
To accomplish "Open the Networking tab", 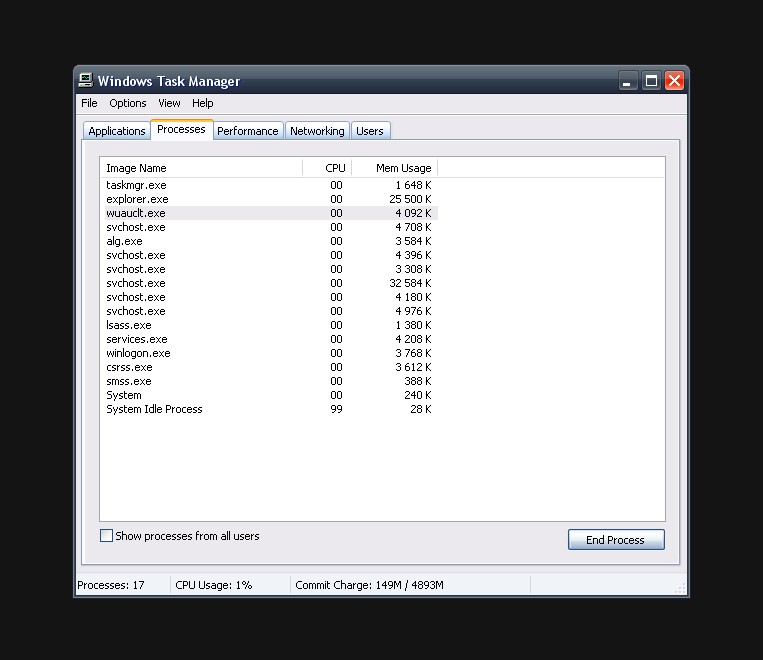I will pos(317,131).
